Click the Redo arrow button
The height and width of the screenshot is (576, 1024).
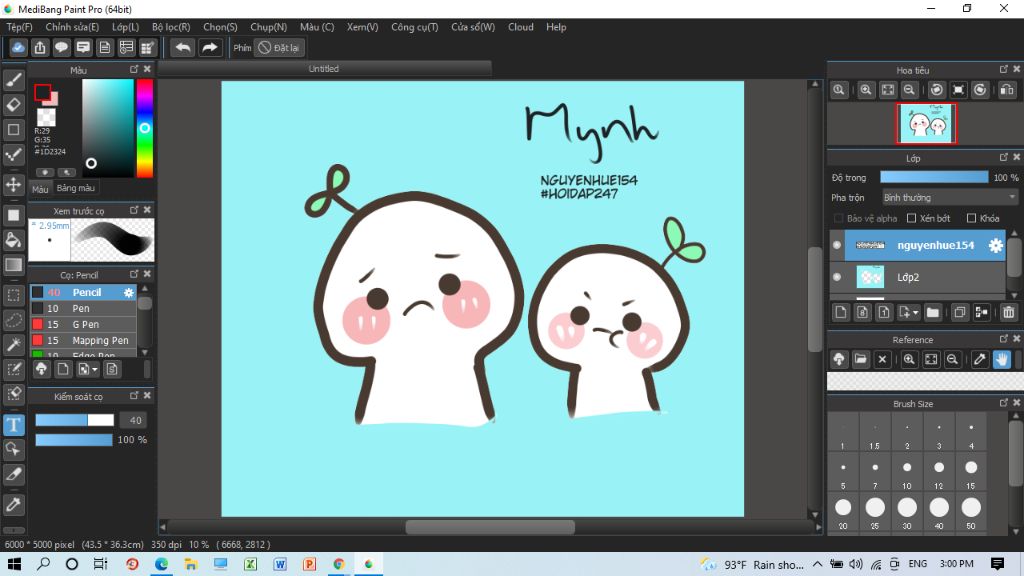pos(210,48)
